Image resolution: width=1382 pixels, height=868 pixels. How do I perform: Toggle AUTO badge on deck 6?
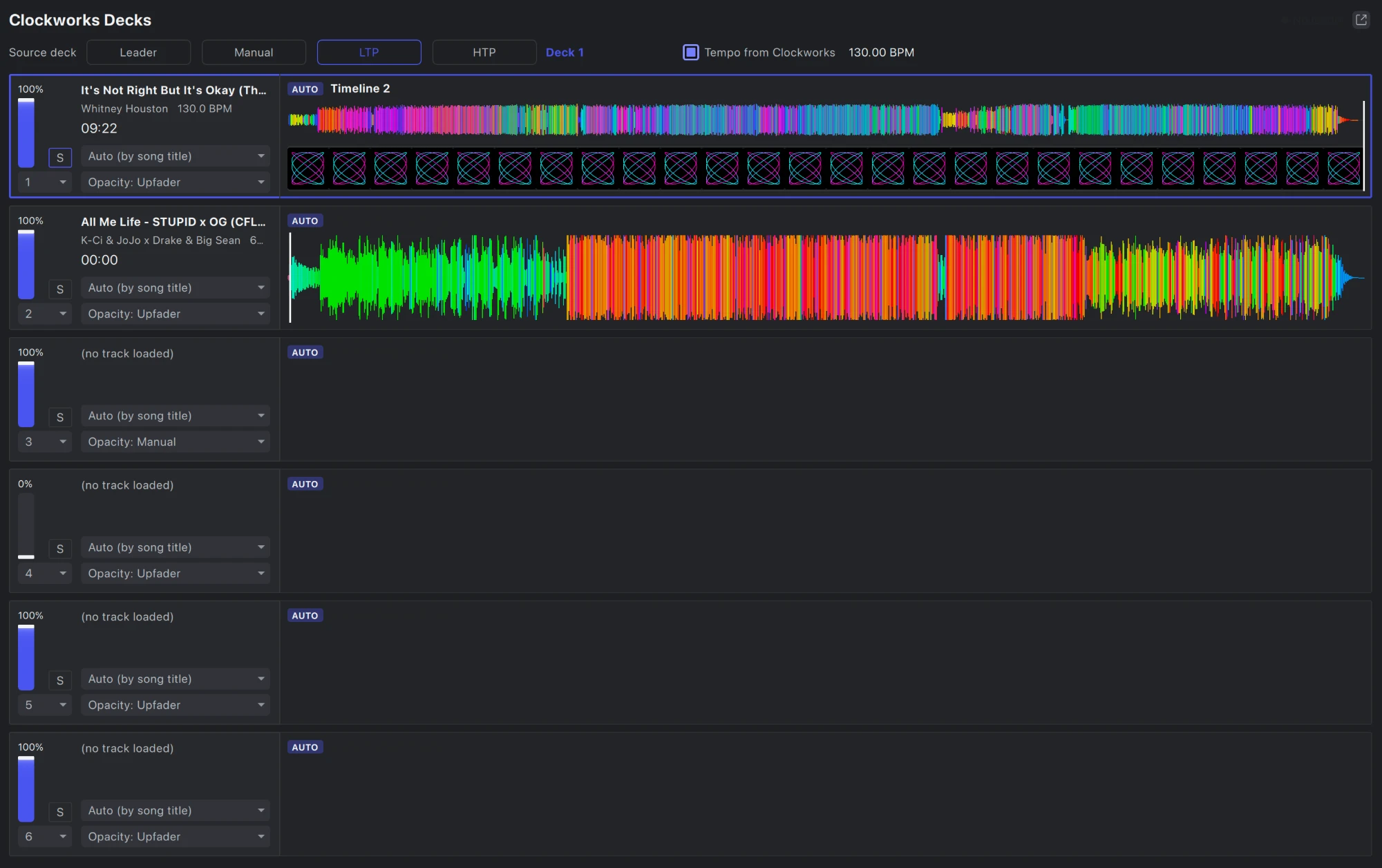coord(305,748)
